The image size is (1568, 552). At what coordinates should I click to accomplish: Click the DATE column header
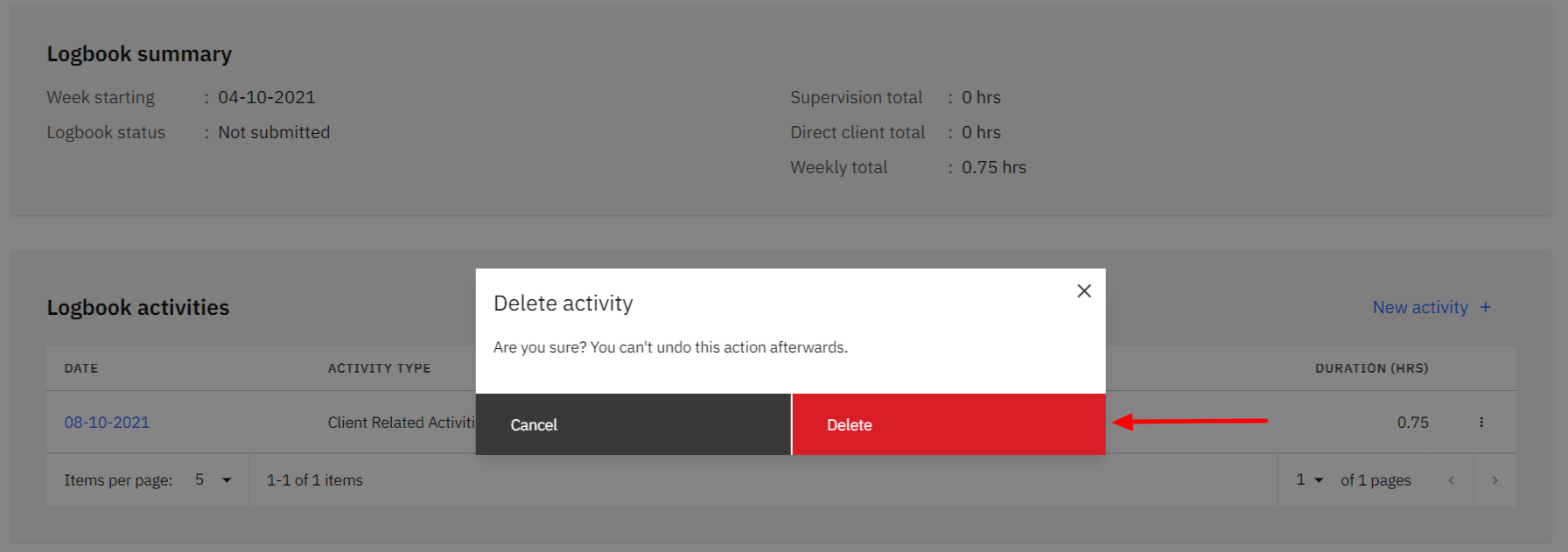(81, 368)
